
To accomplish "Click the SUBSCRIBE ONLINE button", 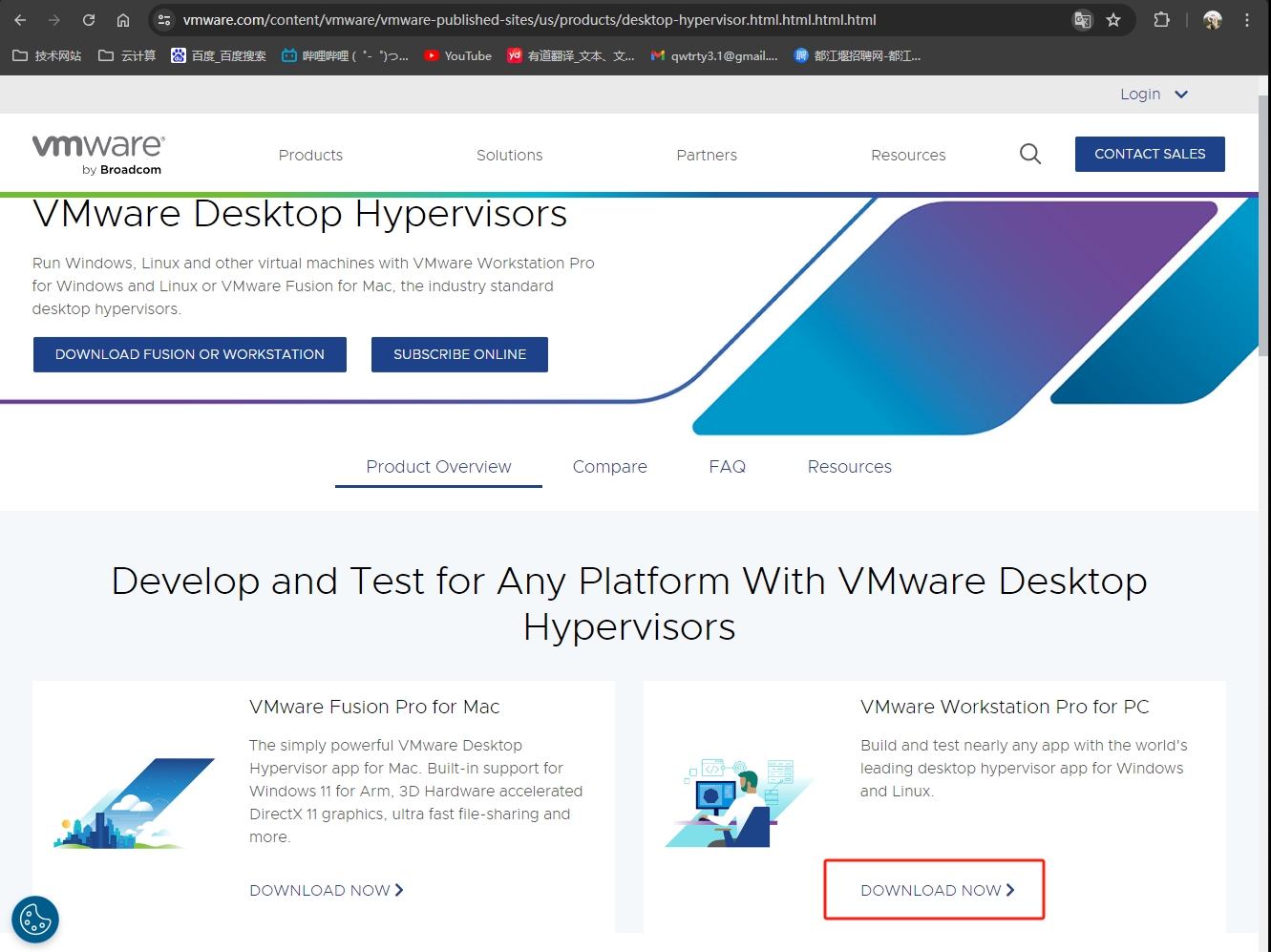I will point(459,354).
